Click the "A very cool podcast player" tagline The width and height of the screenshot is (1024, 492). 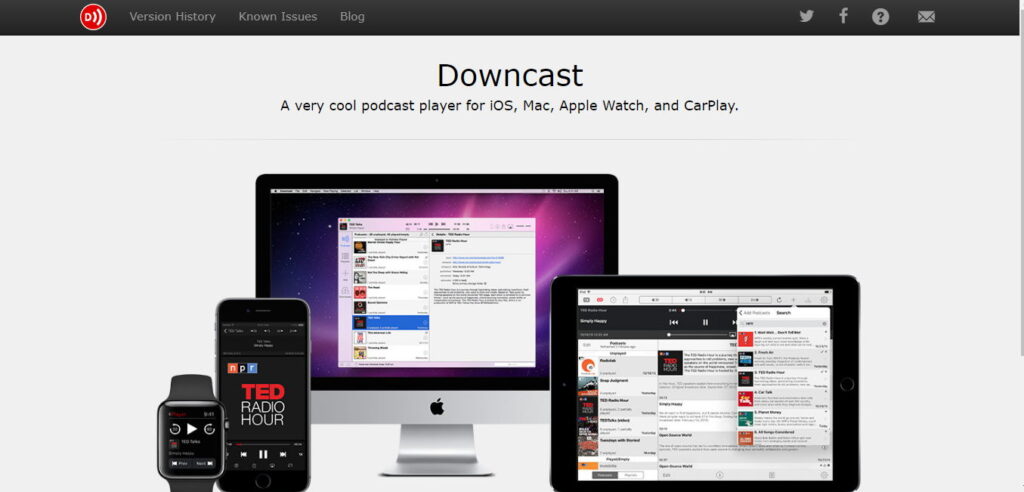[509, 106]
